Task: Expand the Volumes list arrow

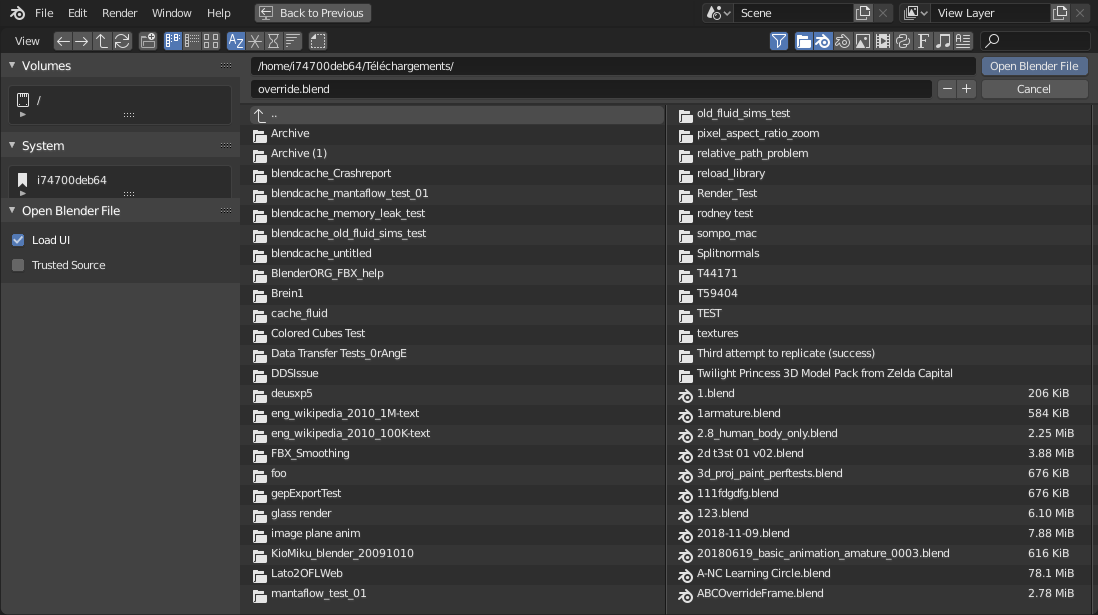Action: (x=22, y=114)
